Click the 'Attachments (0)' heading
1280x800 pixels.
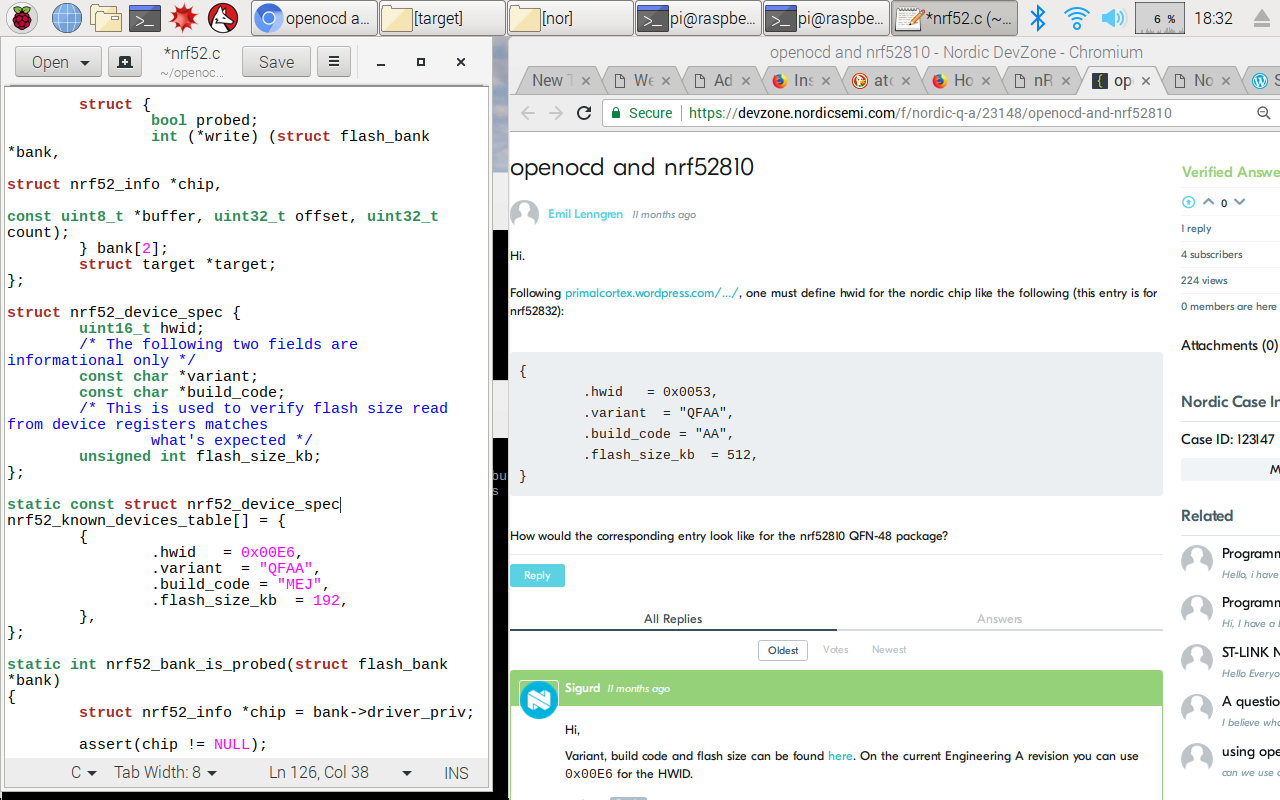[1229, 345]
